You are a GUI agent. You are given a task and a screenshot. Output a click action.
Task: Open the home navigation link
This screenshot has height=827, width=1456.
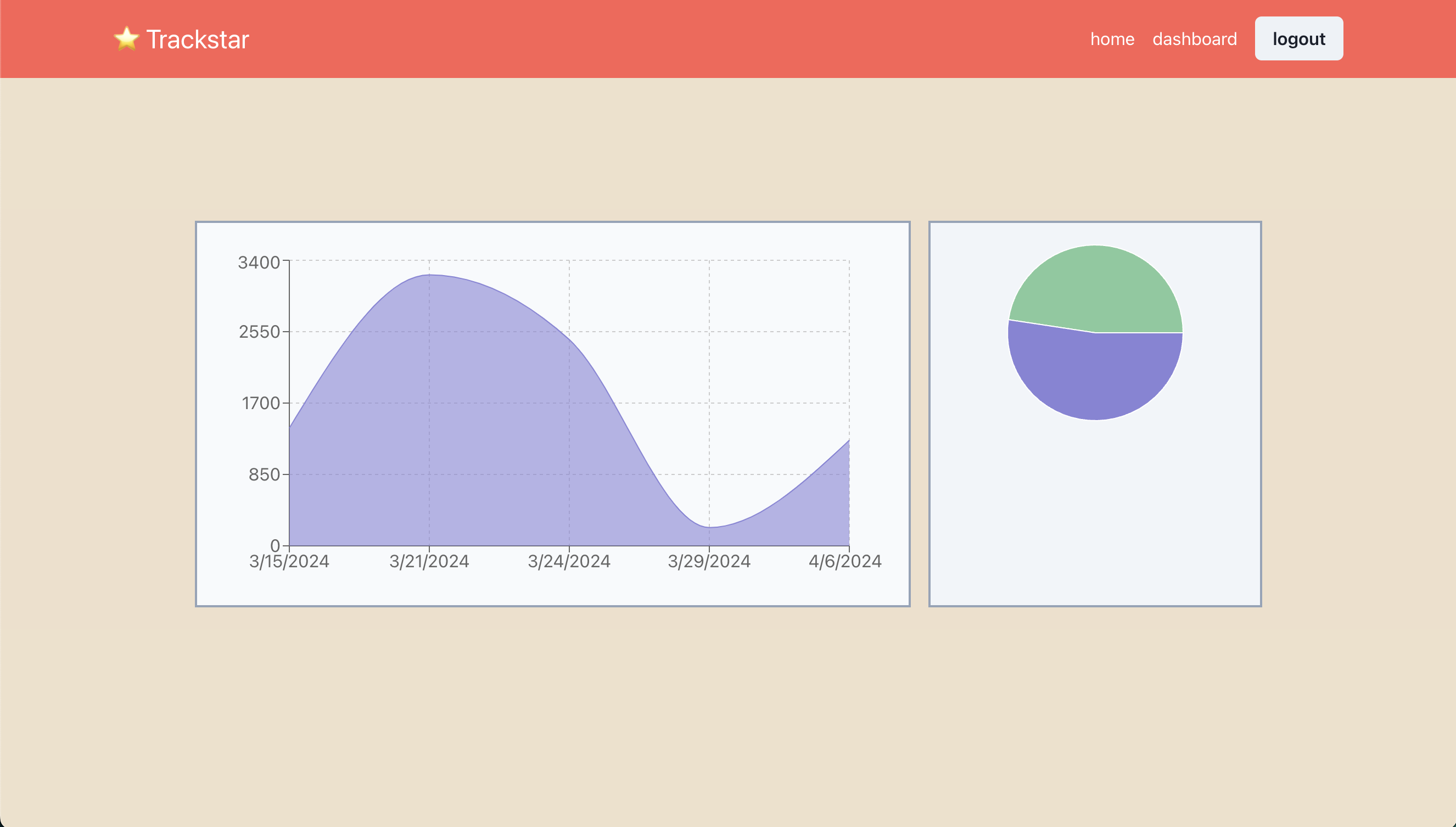tap(1112, 38)
